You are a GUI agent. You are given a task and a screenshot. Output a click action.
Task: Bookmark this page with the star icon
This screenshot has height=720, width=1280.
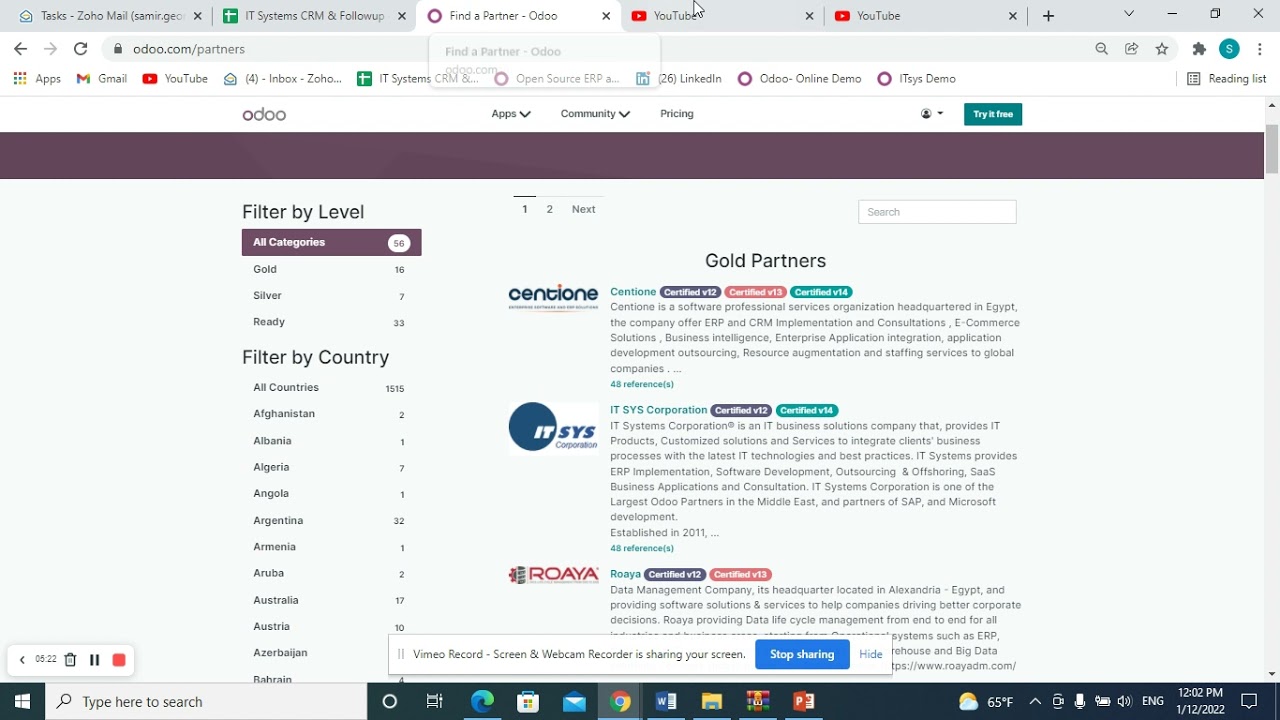point(1161,49)
